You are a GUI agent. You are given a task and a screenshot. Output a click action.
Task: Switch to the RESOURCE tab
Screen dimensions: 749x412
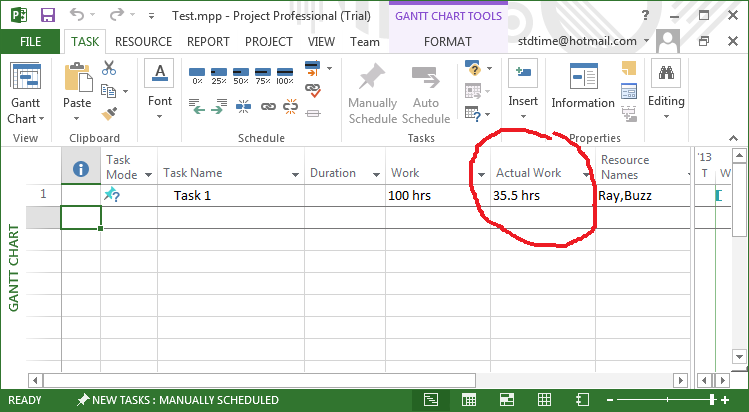click(x=143, y=42)
